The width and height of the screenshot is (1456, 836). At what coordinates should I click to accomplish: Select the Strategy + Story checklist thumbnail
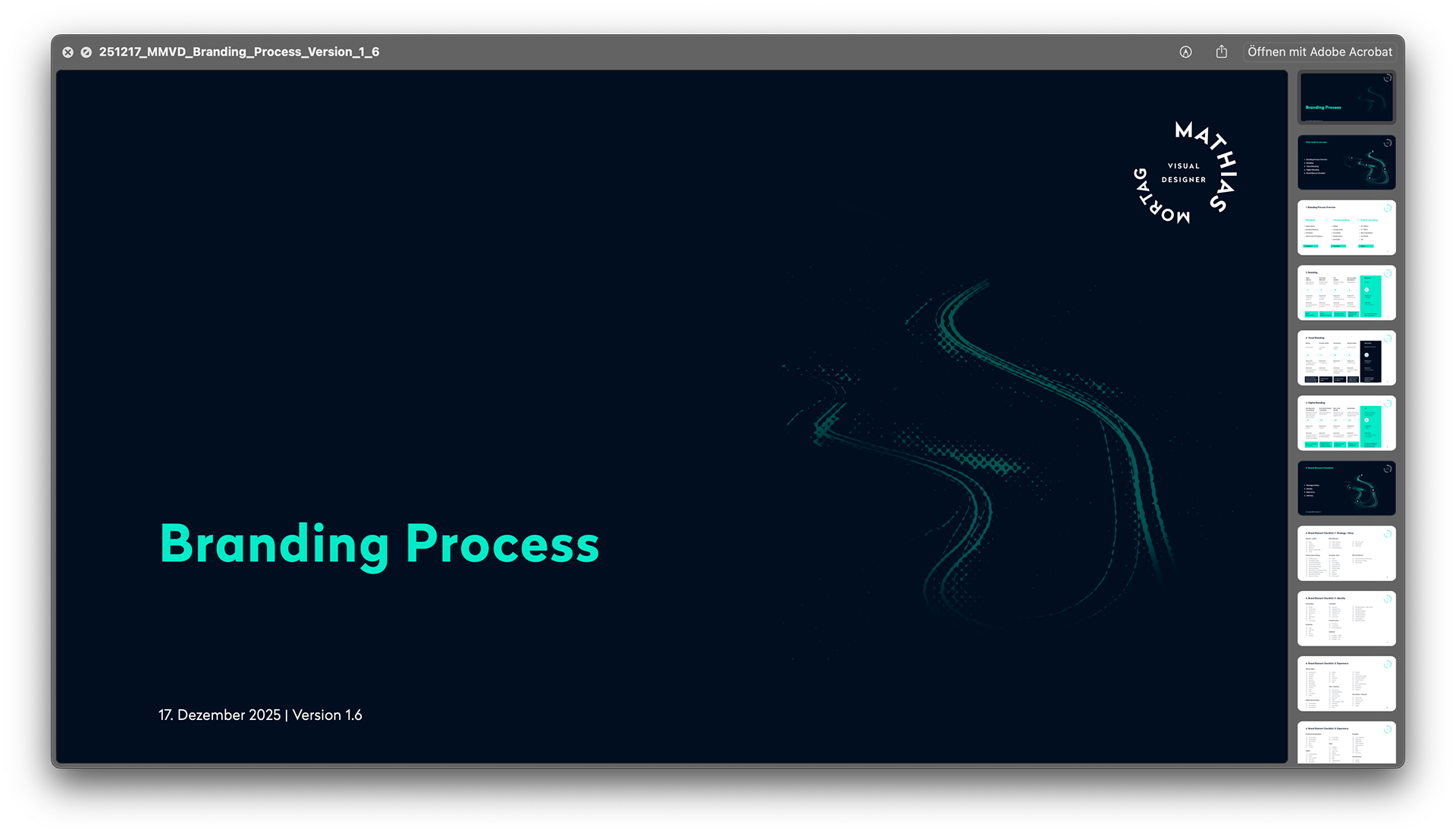tap(1346, 553)
